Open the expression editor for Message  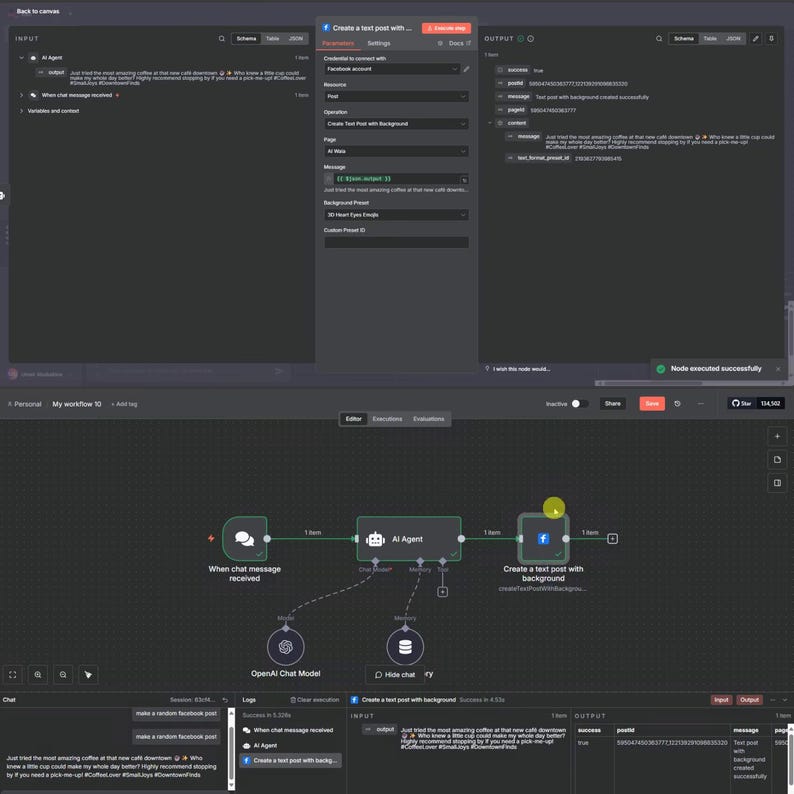click(x=464, y=179)
